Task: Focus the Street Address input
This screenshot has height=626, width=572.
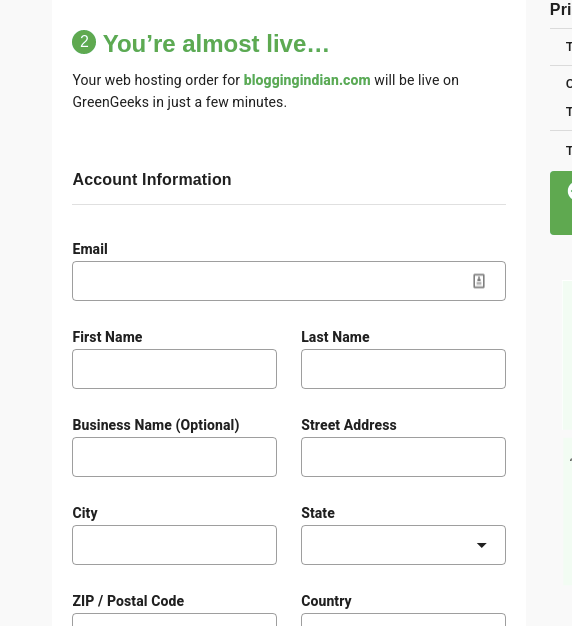Action: click(x=403, y=457)
